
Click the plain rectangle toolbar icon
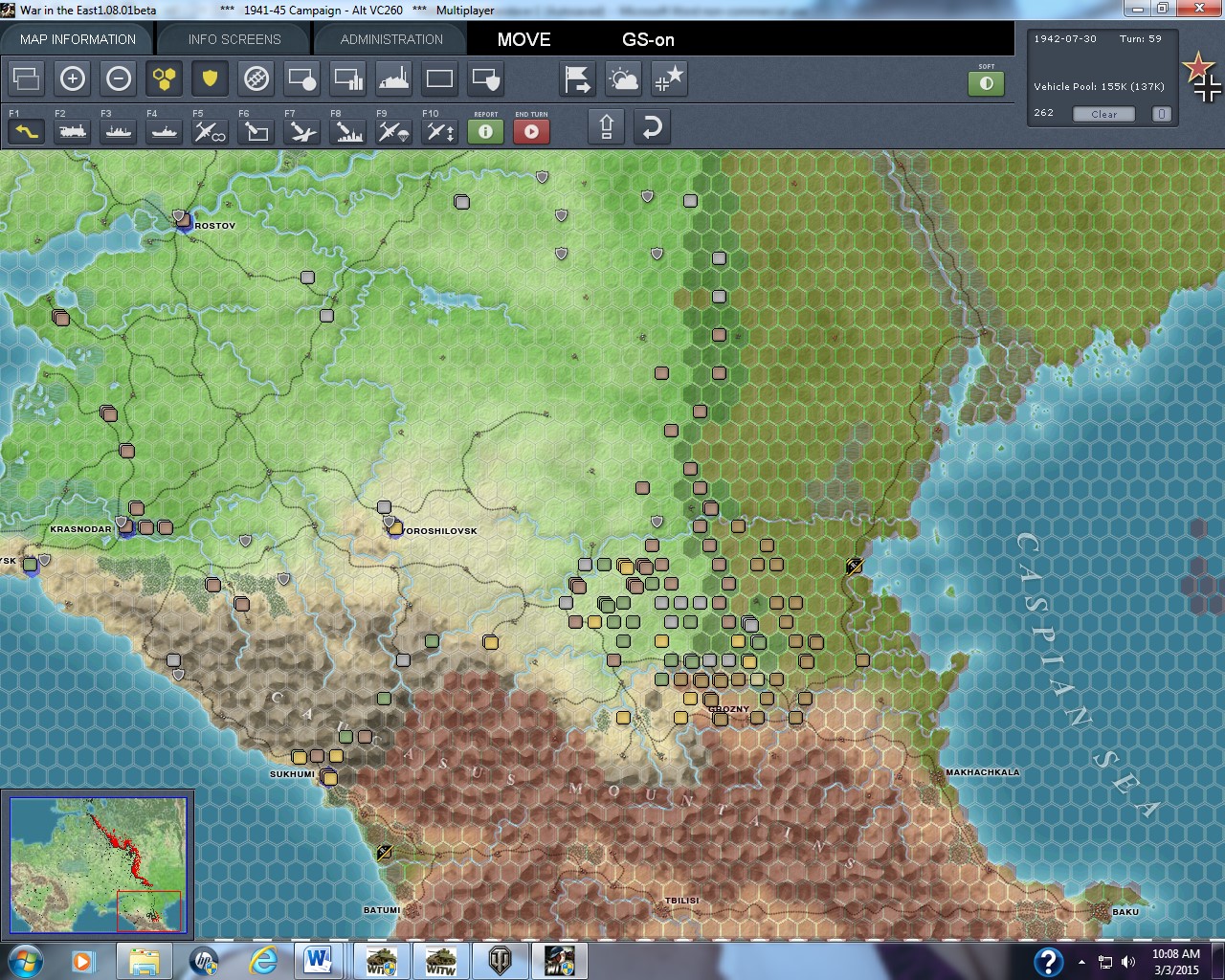tap(440, 78)
